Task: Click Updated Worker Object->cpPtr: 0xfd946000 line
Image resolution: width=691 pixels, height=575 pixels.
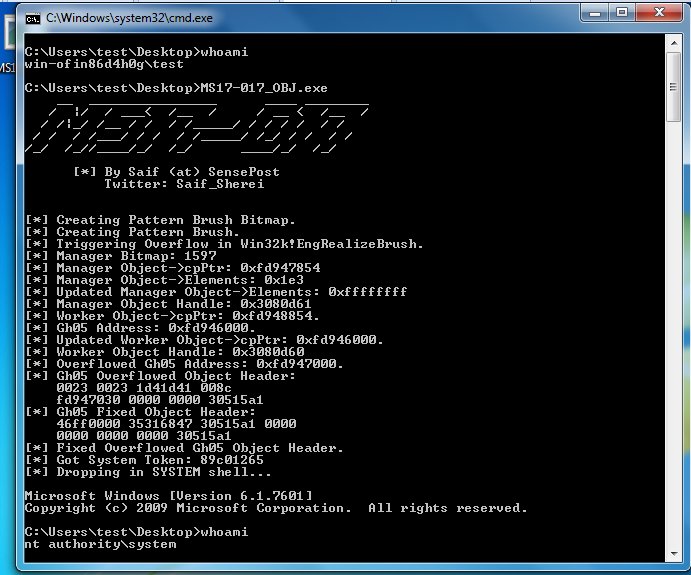Action: click(204, 340)
